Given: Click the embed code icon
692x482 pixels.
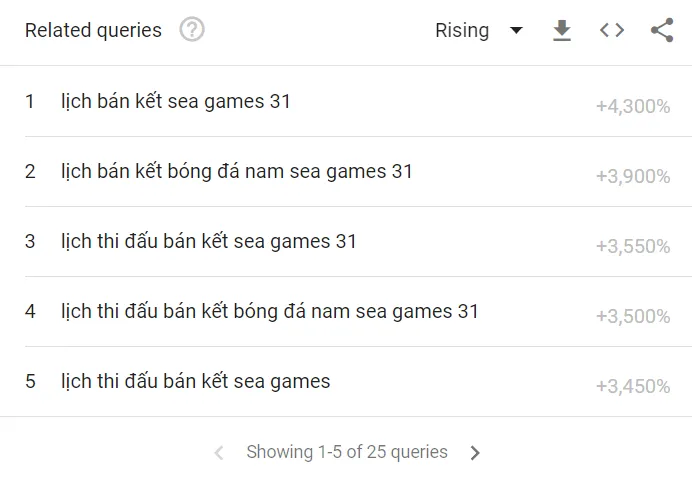Looking at the screenshot, I should click(x=612, y=31).
